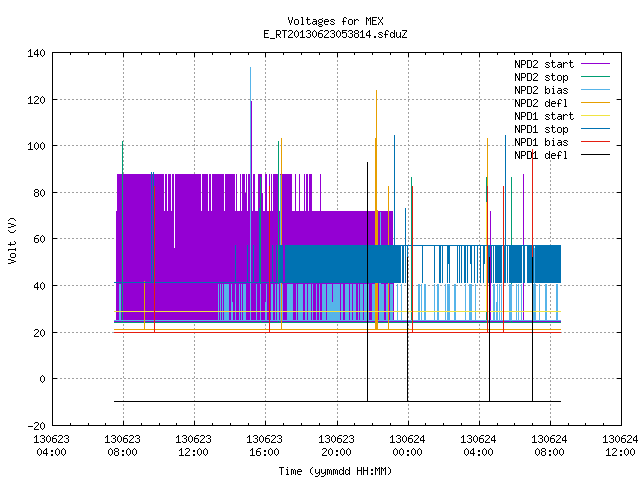Screen dimensions: 640x480
Task: Click the y-axis value 120
Action: (36, 100)
